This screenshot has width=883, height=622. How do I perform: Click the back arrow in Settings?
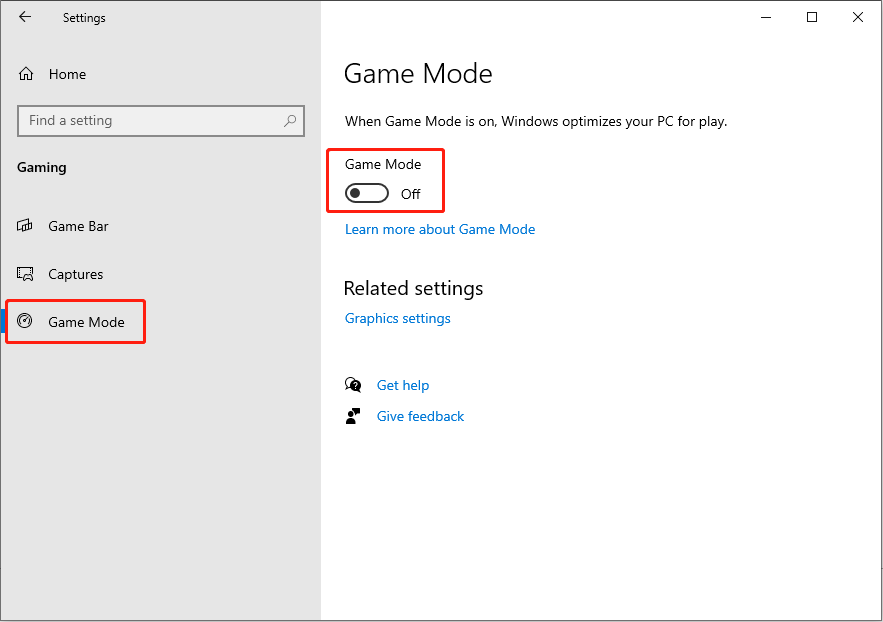(25, 17)
